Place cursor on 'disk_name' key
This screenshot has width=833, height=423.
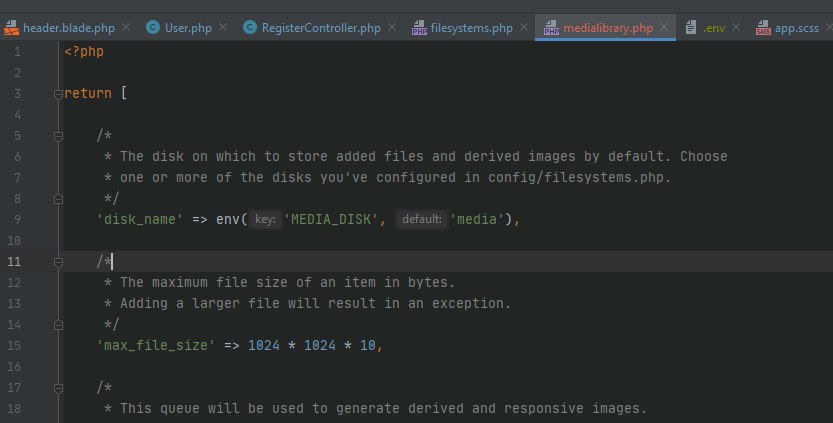click(x=140, y=219)
